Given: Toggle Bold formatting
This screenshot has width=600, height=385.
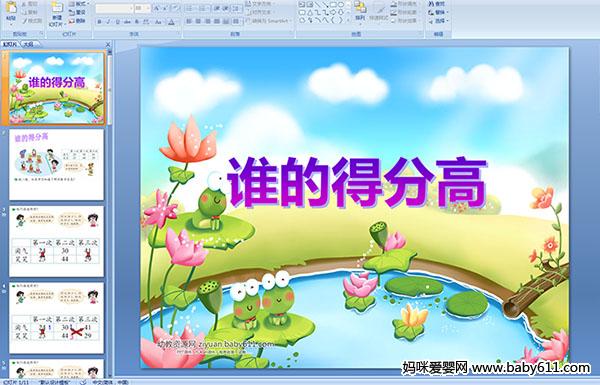Looking at the screenshot, I should click(99, 22).
